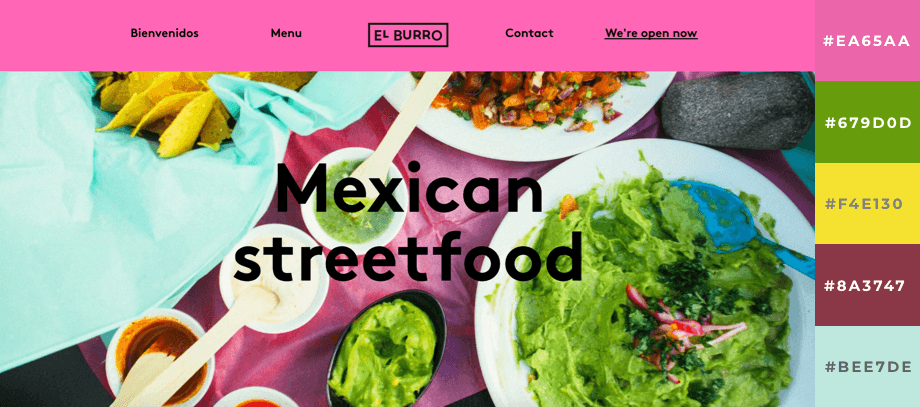Click the "Mexican streetfood" hero heading
The height and width of the screenshot is (407, 920).
tap(408, 222)
